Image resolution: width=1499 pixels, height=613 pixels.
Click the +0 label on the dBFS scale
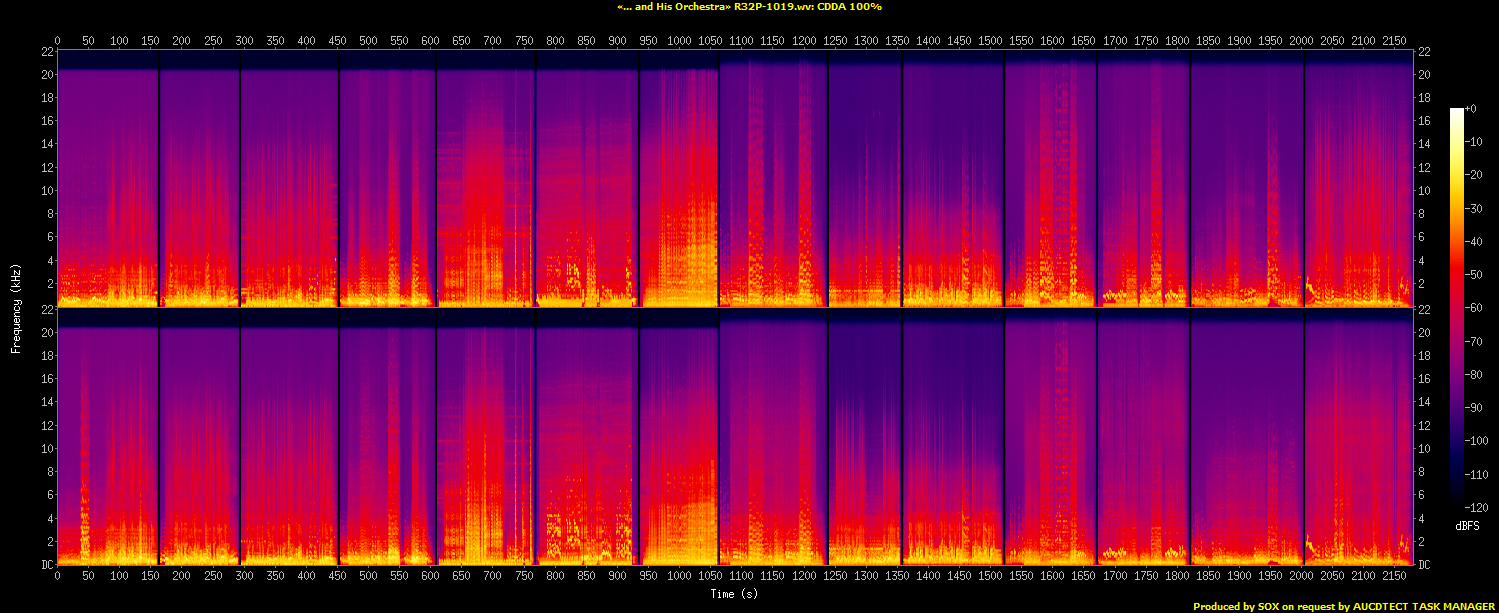click(x=1471, y=108)
